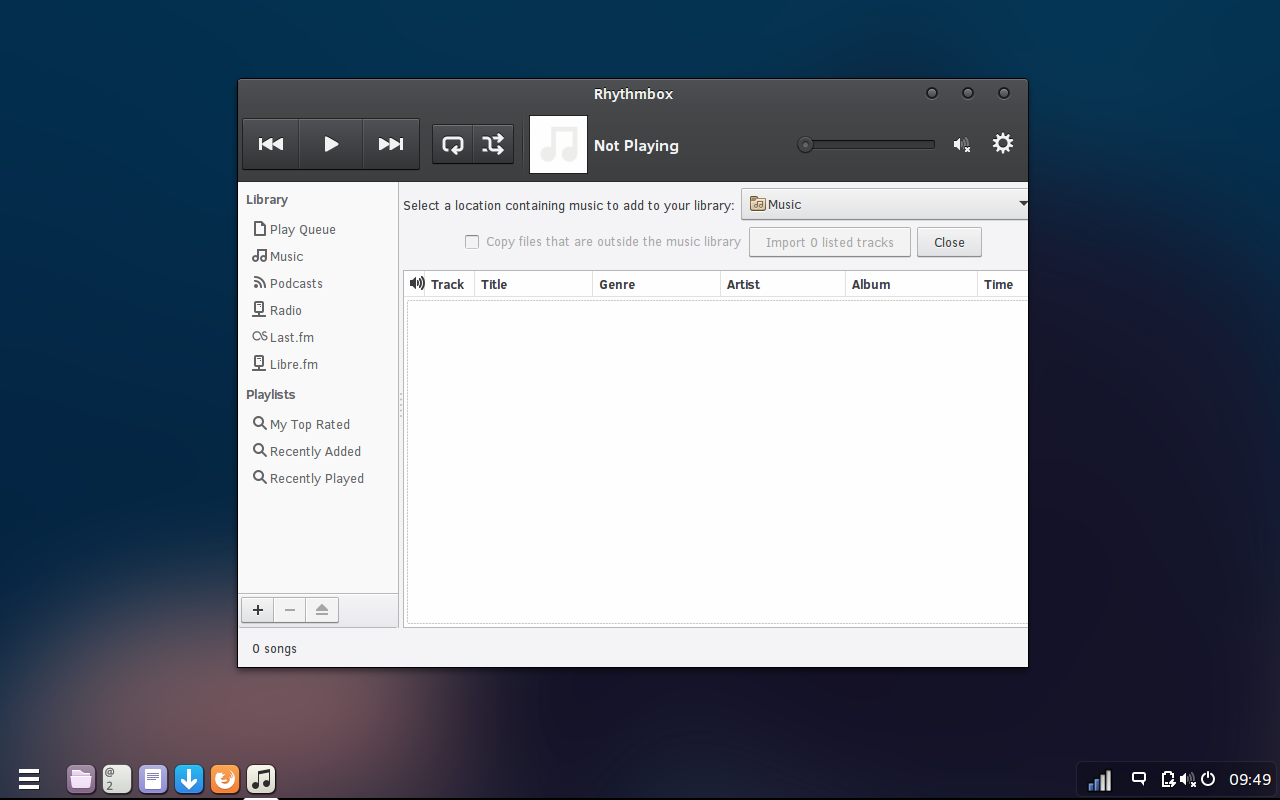Open the power menu in the tray
Viewport: 1280px width, 800px height.
click(1208, 779)
